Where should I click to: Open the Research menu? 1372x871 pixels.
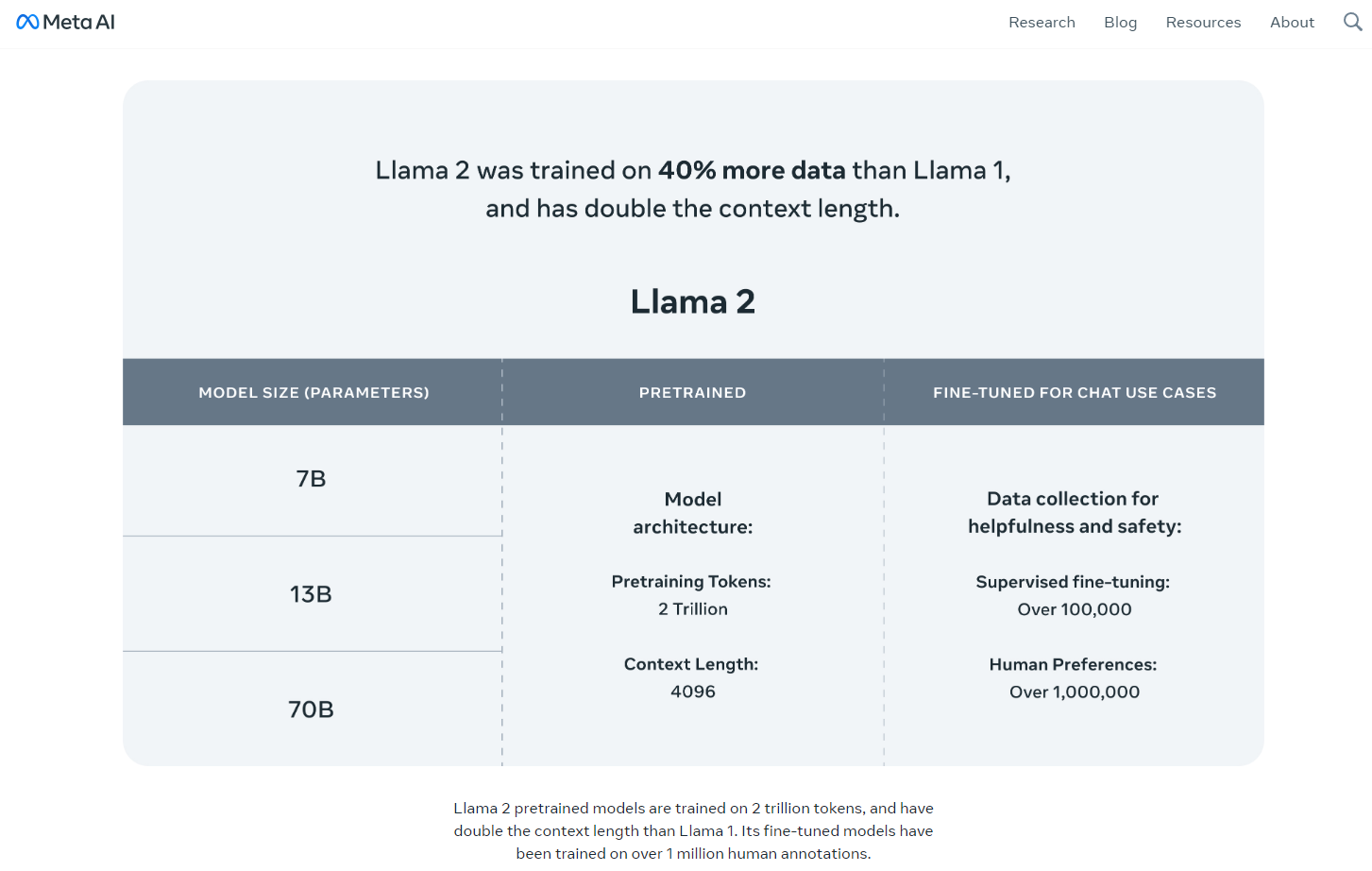(1042, 22)
